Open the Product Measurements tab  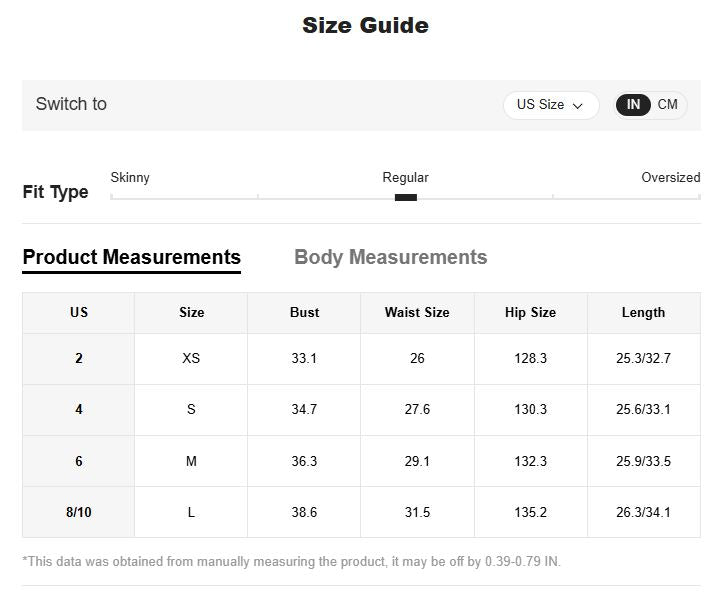tap(131, 257)
